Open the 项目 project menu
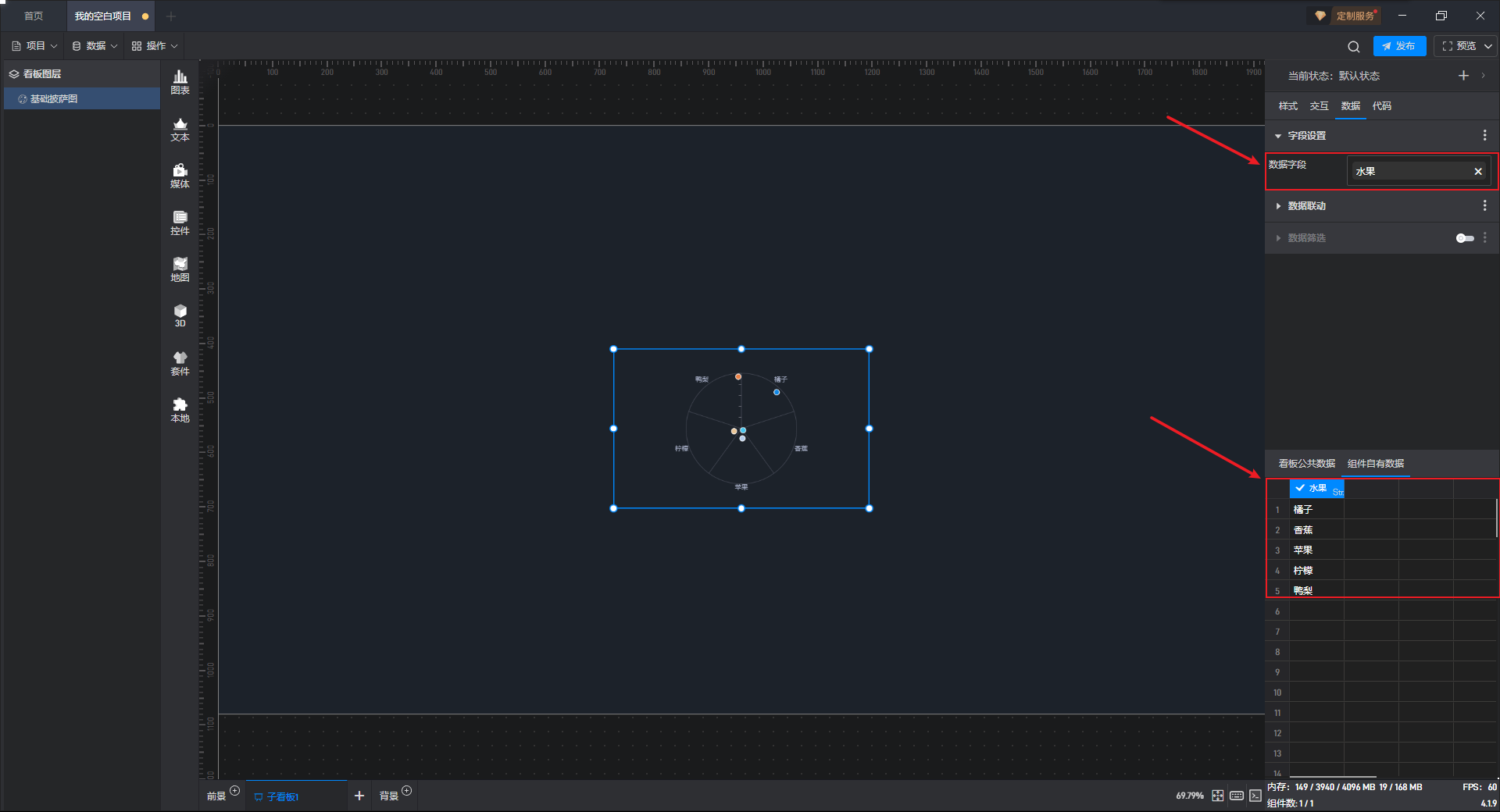The image size is (1500, 812). pyautogui.click(x=35, y=46)
